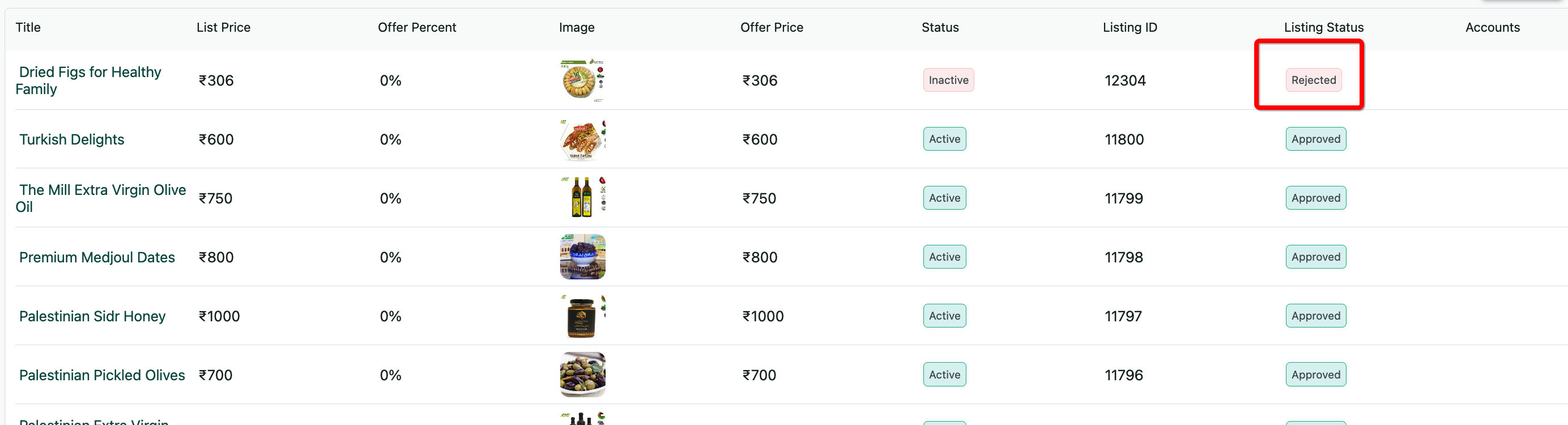Click the olive oil bottles thumbnail
Screen dimensions: 1568x425
tap(582, 198)
